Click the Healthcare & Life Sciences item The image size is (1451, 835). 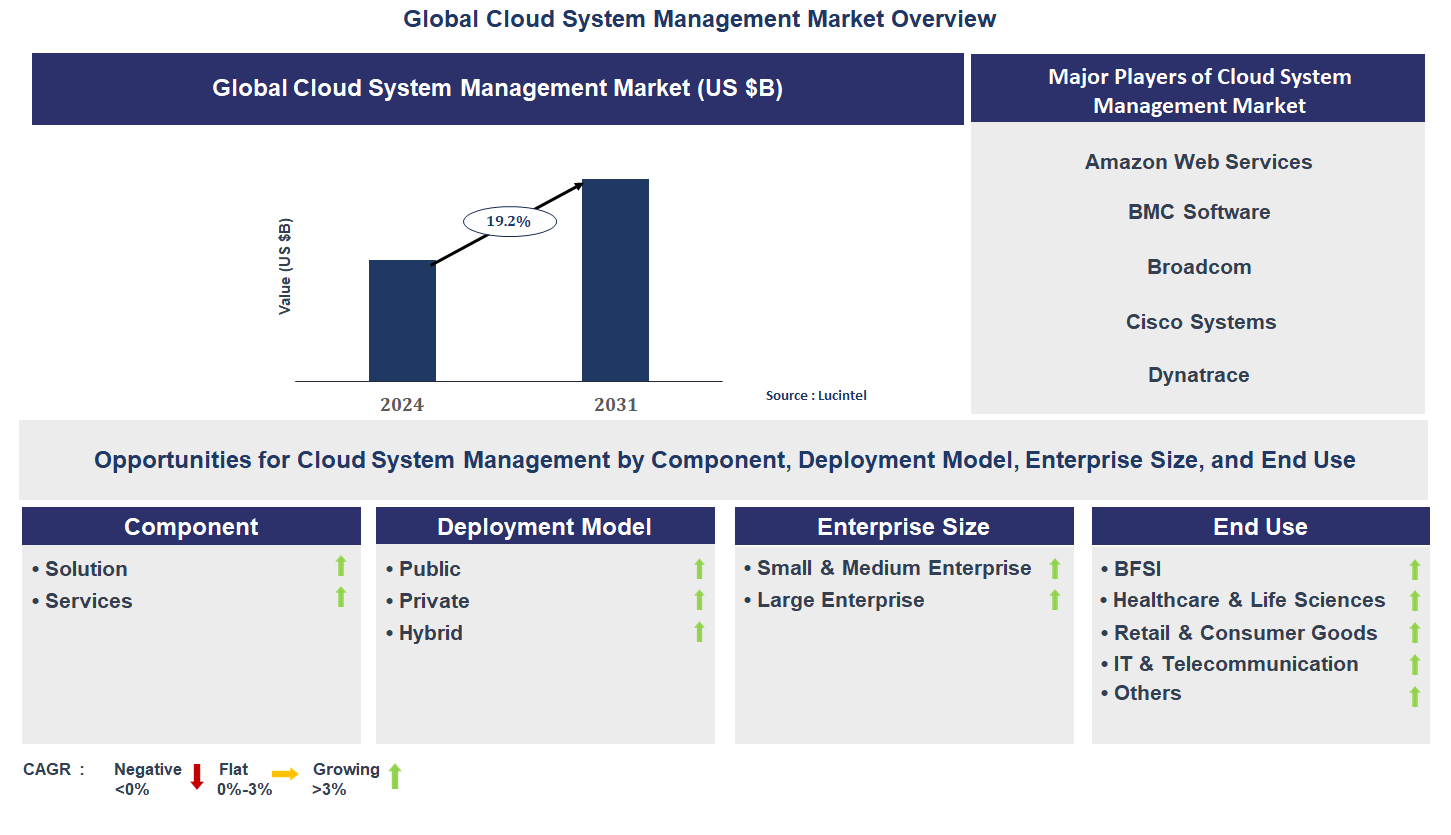1249,600
